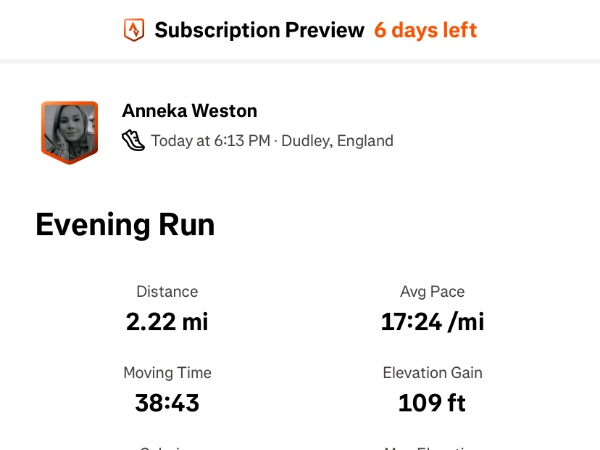Select the 17:24 /mi pace value
Screen dimensions: 600x450
[x=432, y=322]
